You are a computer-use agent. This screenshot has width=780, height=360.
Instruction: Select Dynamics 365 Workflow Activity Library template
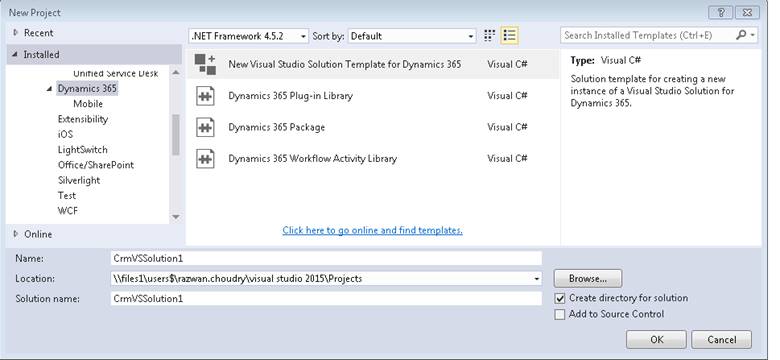[x=373, y=159]
